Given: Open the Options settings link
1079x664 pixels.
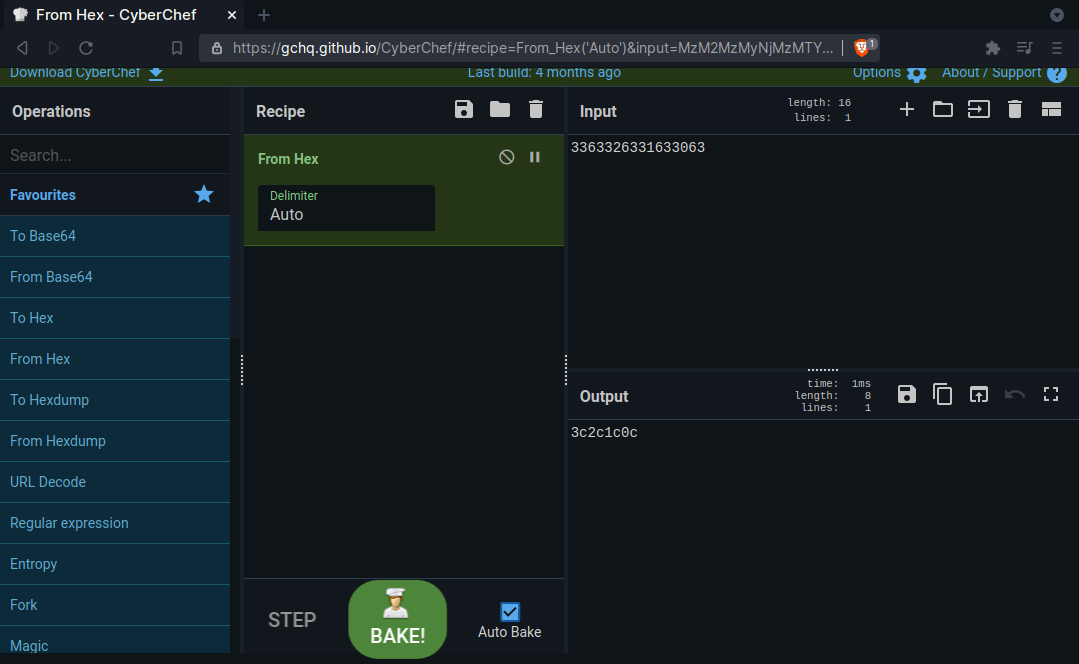Looking at the screenshot, I should (x=889, y=73).
